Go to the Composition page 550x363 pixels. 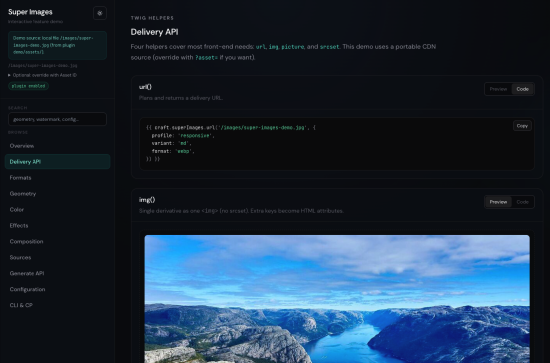click(x=58, y=242)
